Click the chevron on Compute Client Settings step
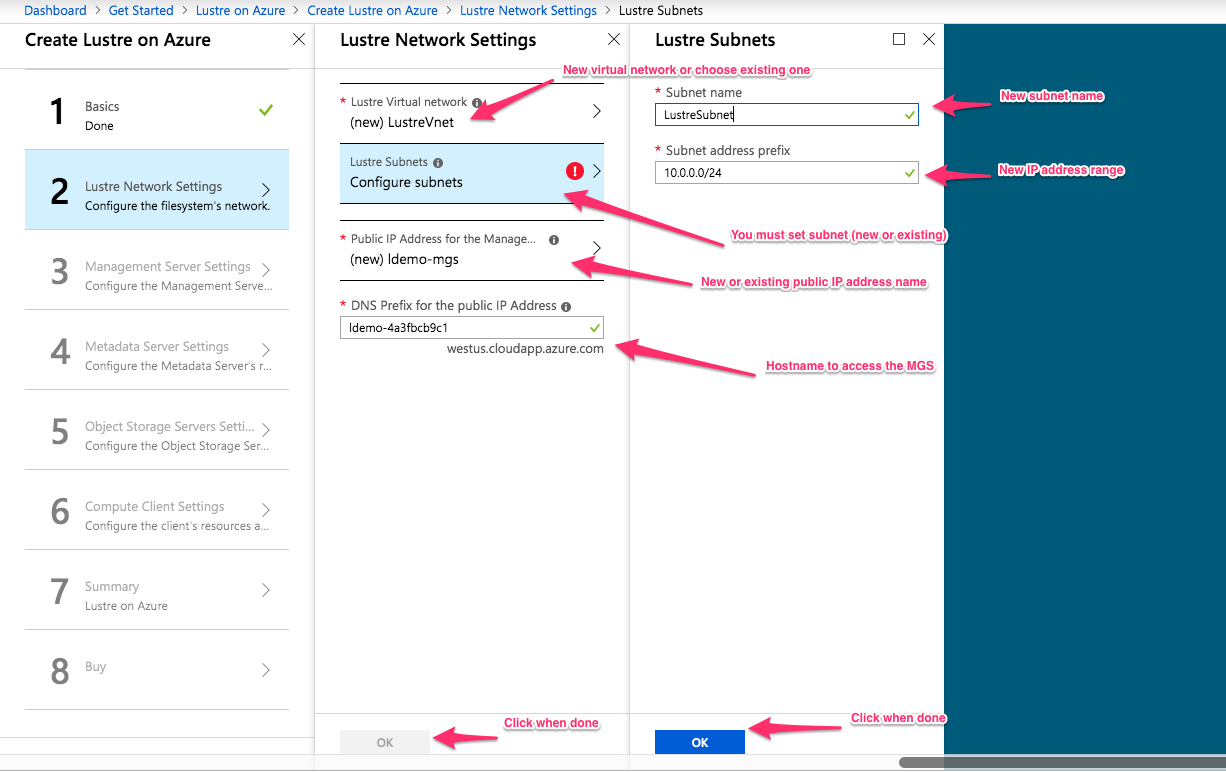Screen dimensions: 1226x772 click(x=266, y=510)
